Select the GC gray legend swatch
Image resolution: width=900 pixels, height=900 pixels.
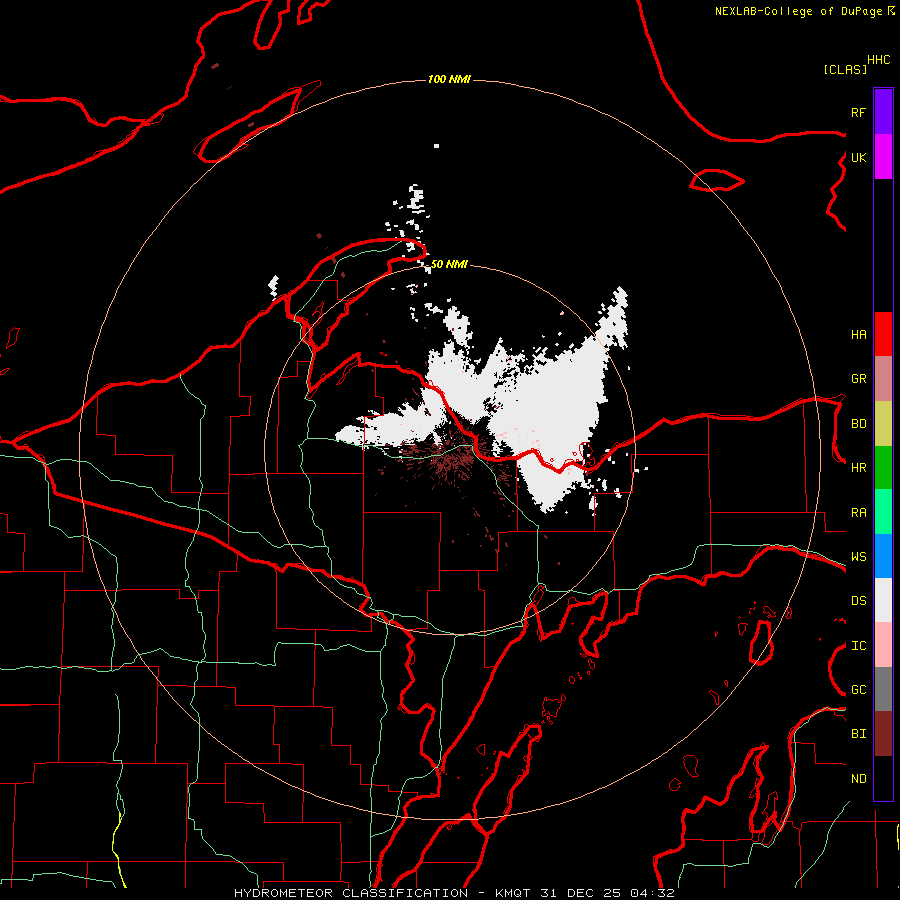[883, 689]
